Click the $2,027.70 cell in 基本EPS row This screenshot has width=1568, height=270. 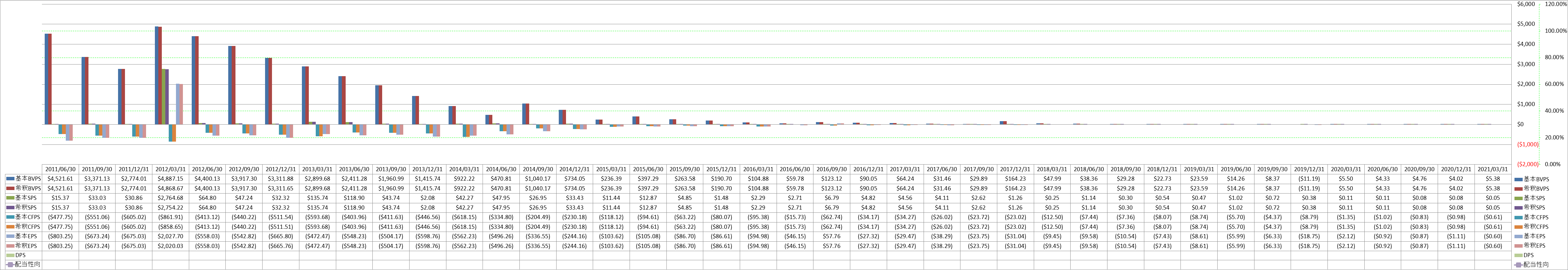[x=170, y=236]
